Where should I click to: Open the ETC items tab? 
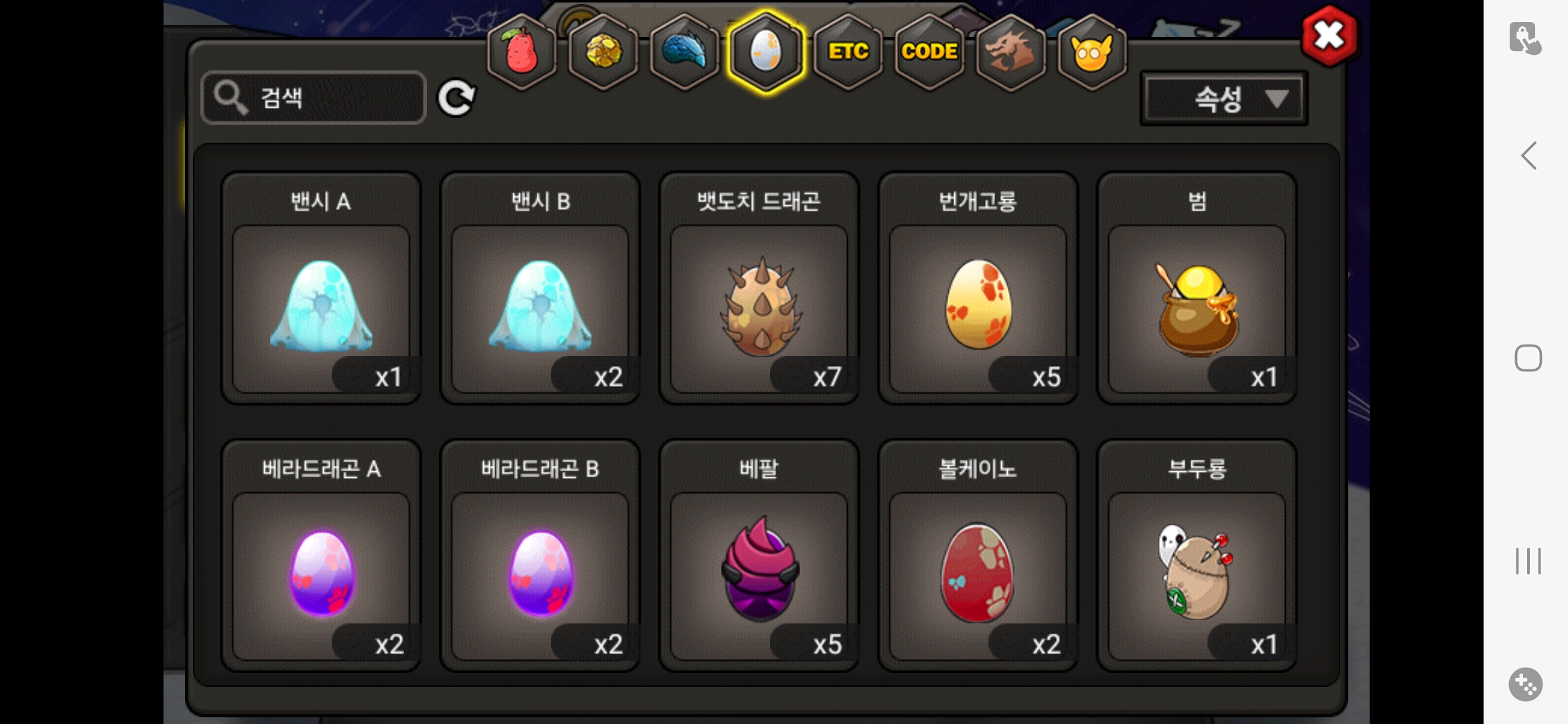point(848,52)
